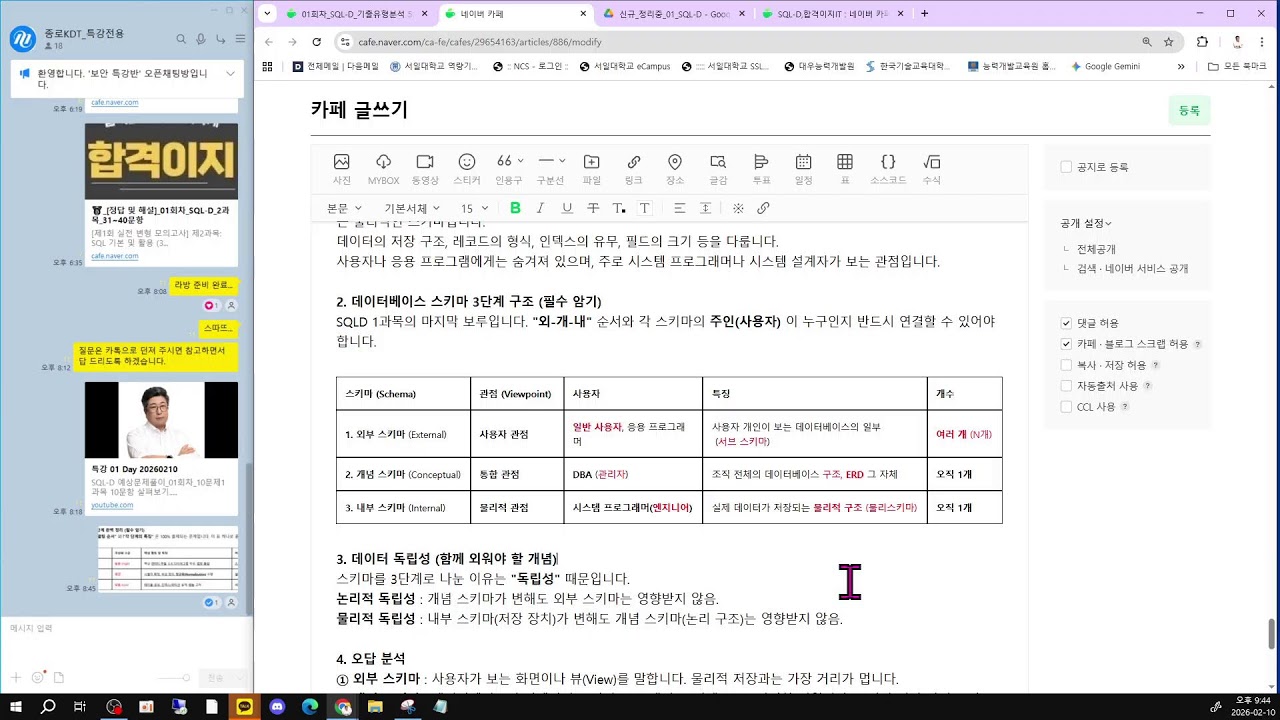Screen dimensions: 1280x720
Task: Open chat window hamburger menu
Action: tap(240, 39)
